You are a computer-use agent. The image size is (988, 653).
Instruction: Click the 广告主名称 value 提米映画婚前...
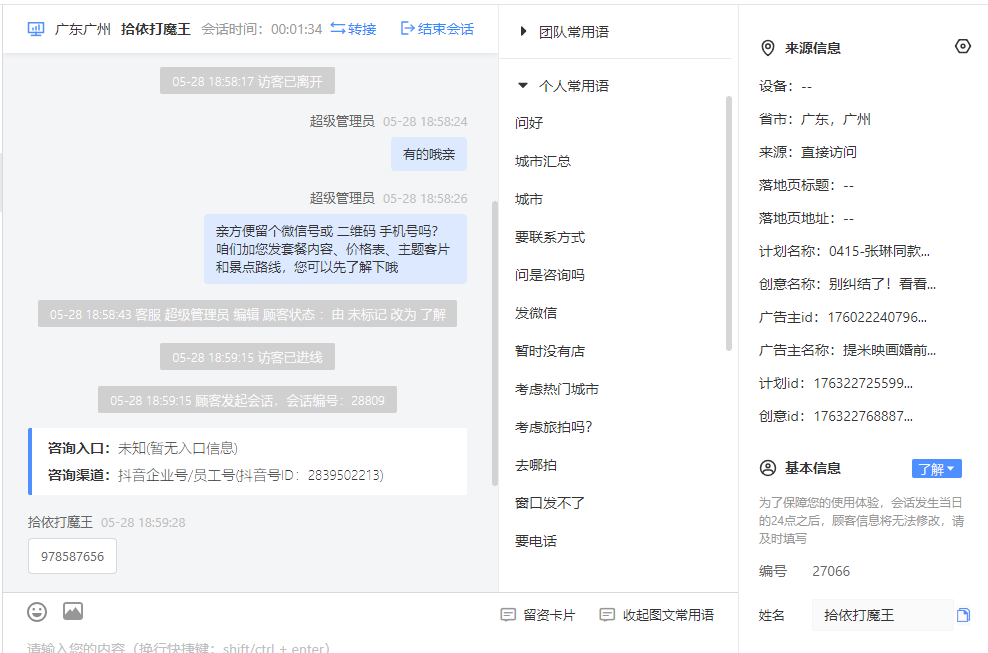[x=890, y=350]
